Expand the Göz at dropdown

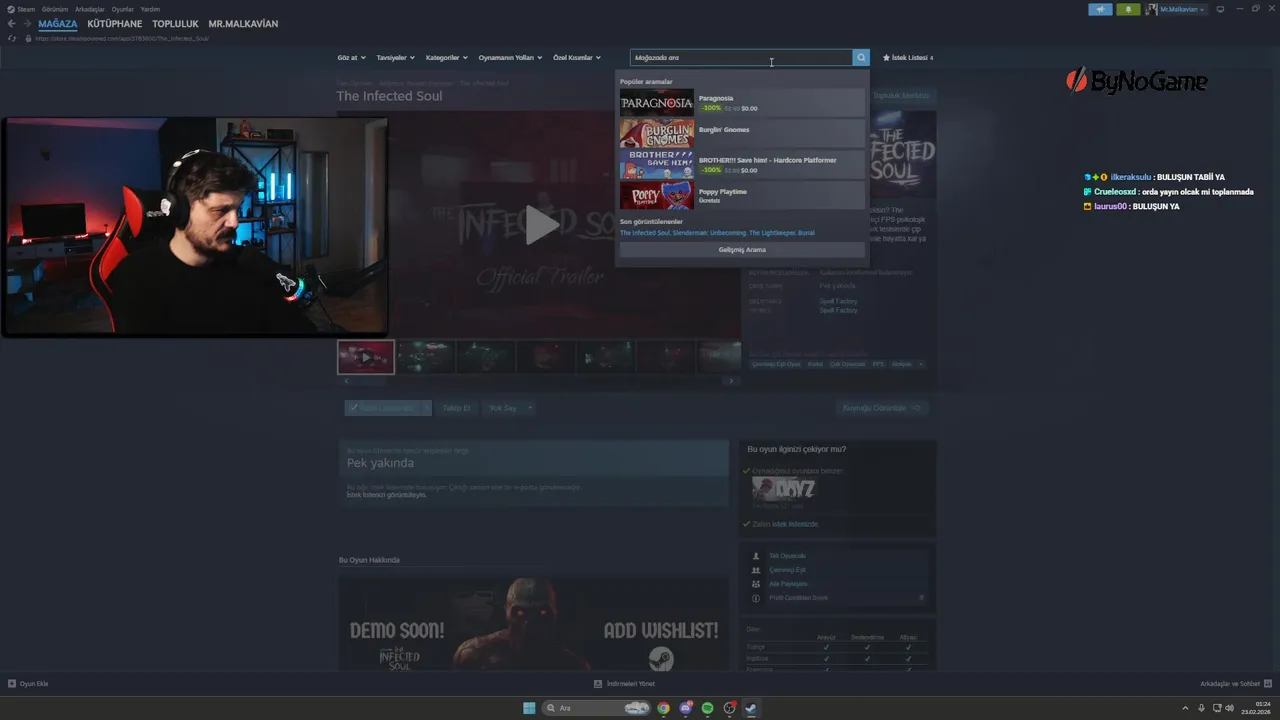pos(352,58)
